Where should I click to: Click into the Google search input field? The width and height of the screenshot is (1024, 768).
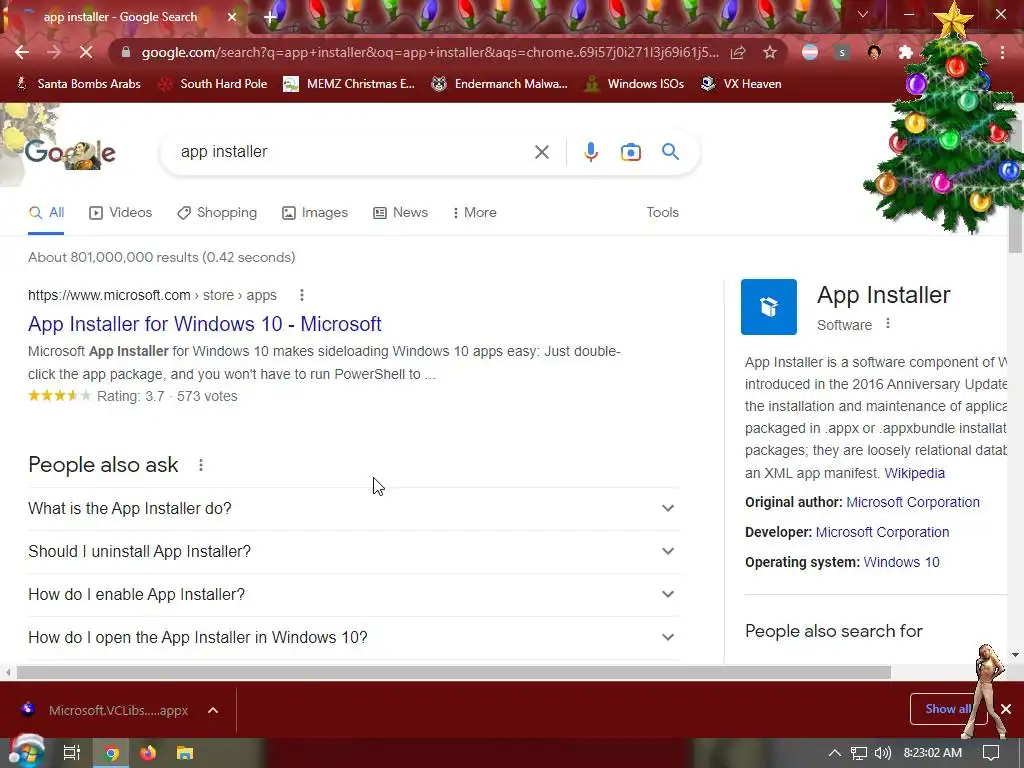tap(353, 152)
